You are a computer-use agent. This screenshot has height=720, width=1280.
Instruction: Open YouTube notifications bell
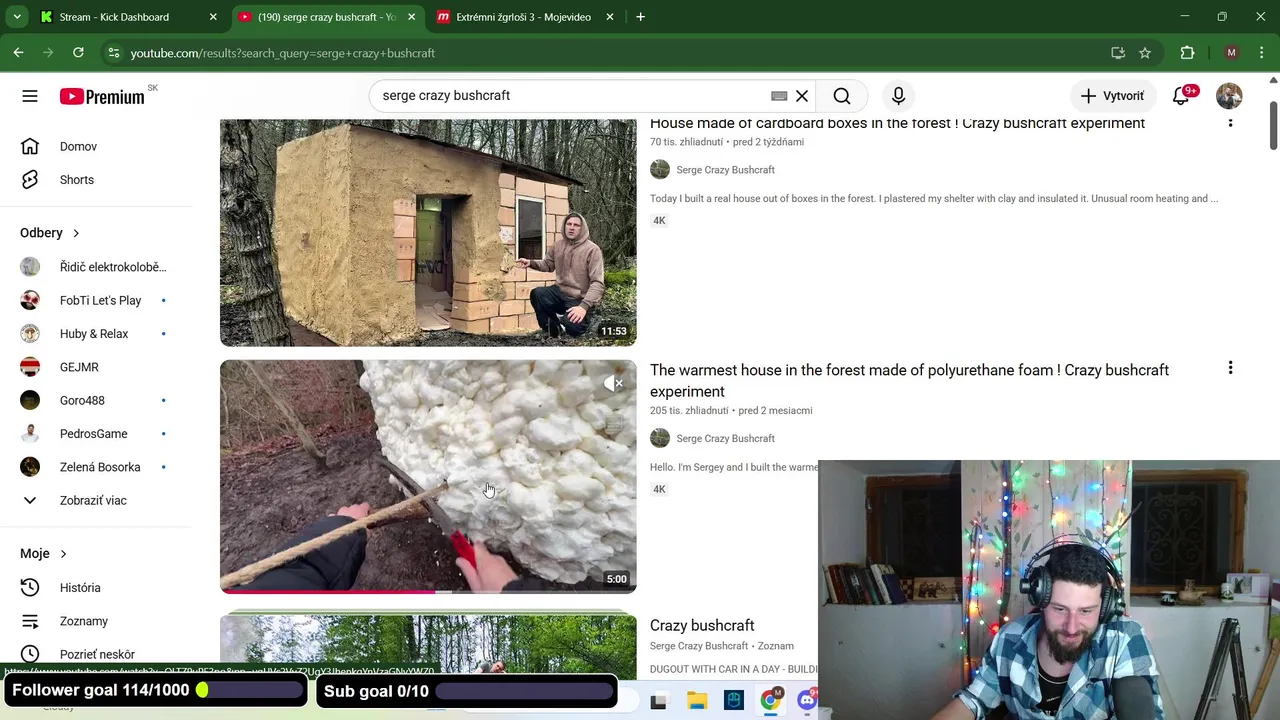click(x=1181, y=96)
